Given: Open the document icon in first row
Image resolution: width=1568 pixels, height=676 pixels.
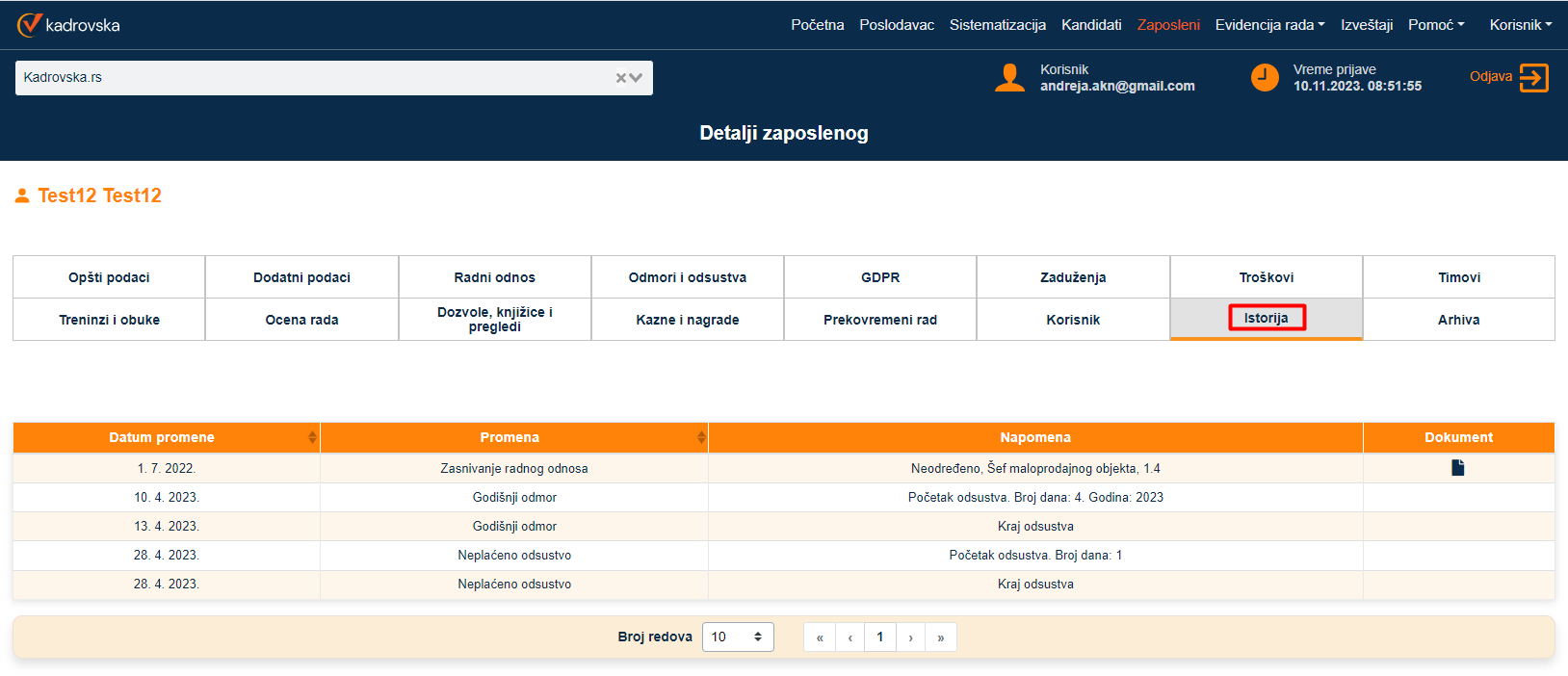Looking at the screenshot, I should click(x=1457, y=468).
